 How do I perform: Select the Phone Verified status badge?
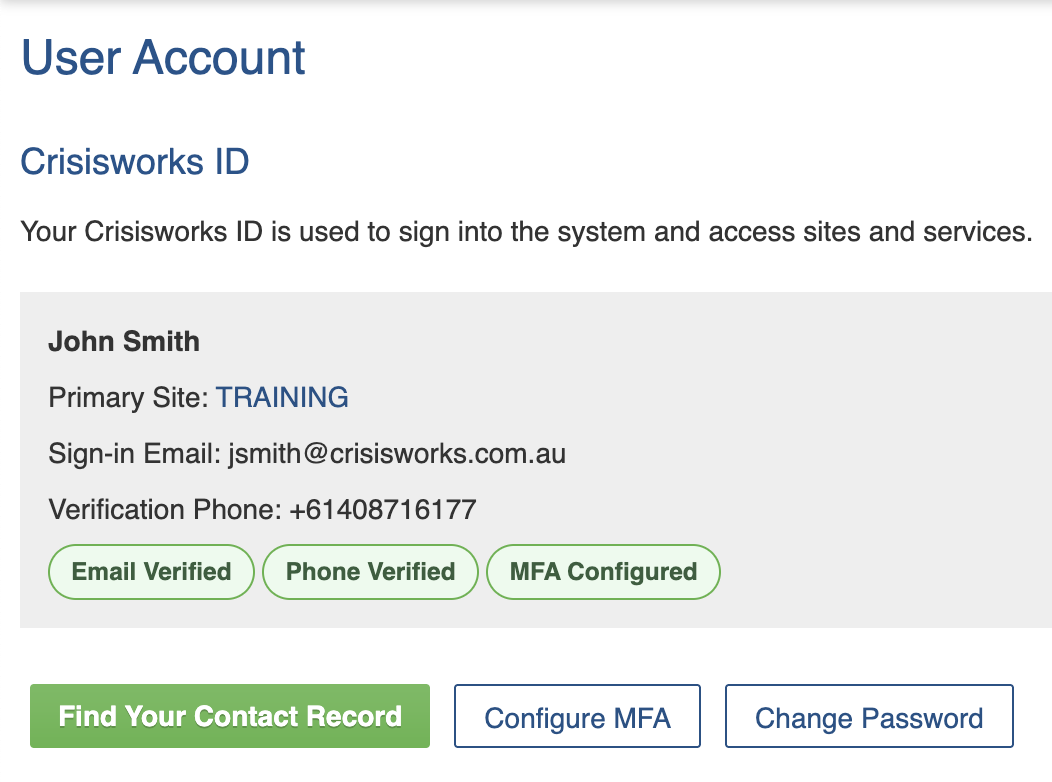coord(370,572)
